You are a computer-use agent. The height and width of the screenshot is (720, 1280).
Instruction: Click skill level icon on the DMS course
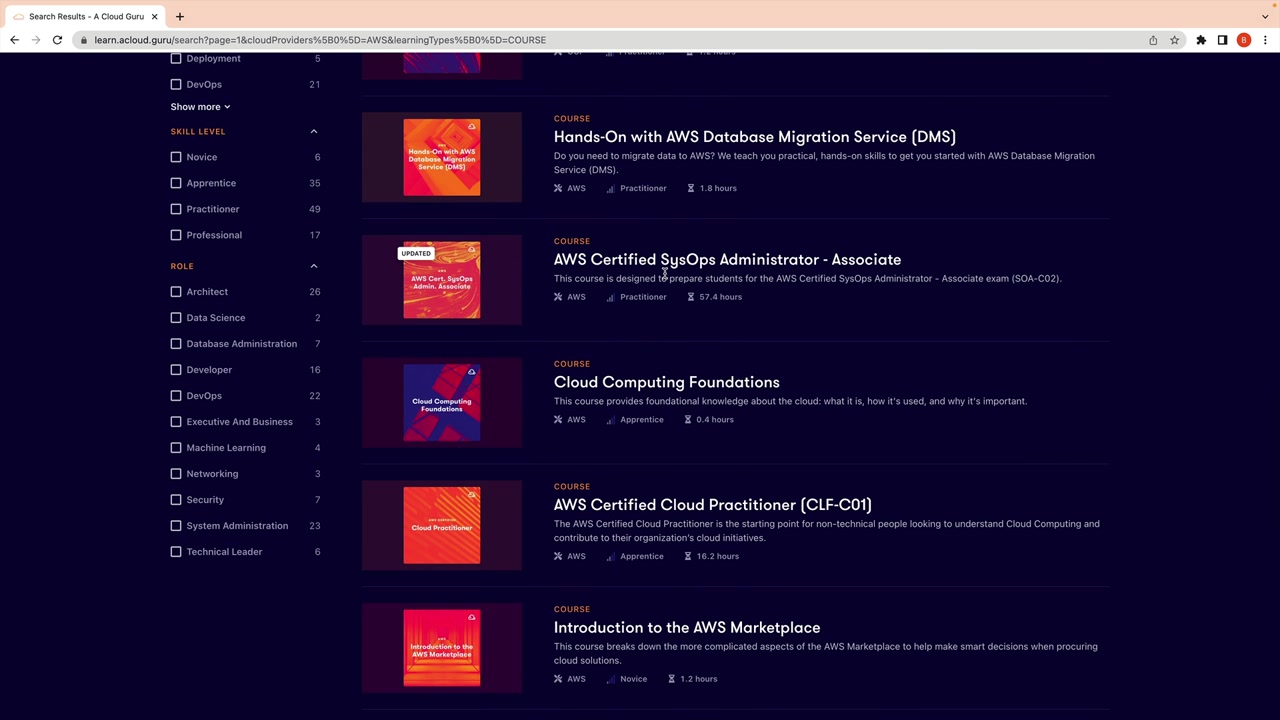pos(610,188)
